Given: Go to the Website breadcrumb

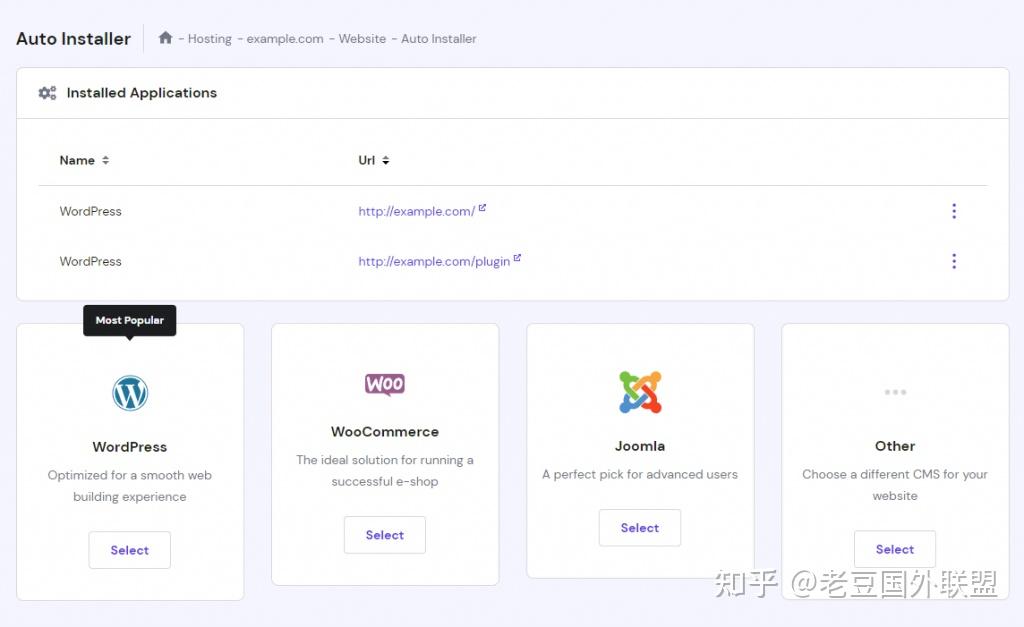Looking at the screenshot, I should pos(362,39).
